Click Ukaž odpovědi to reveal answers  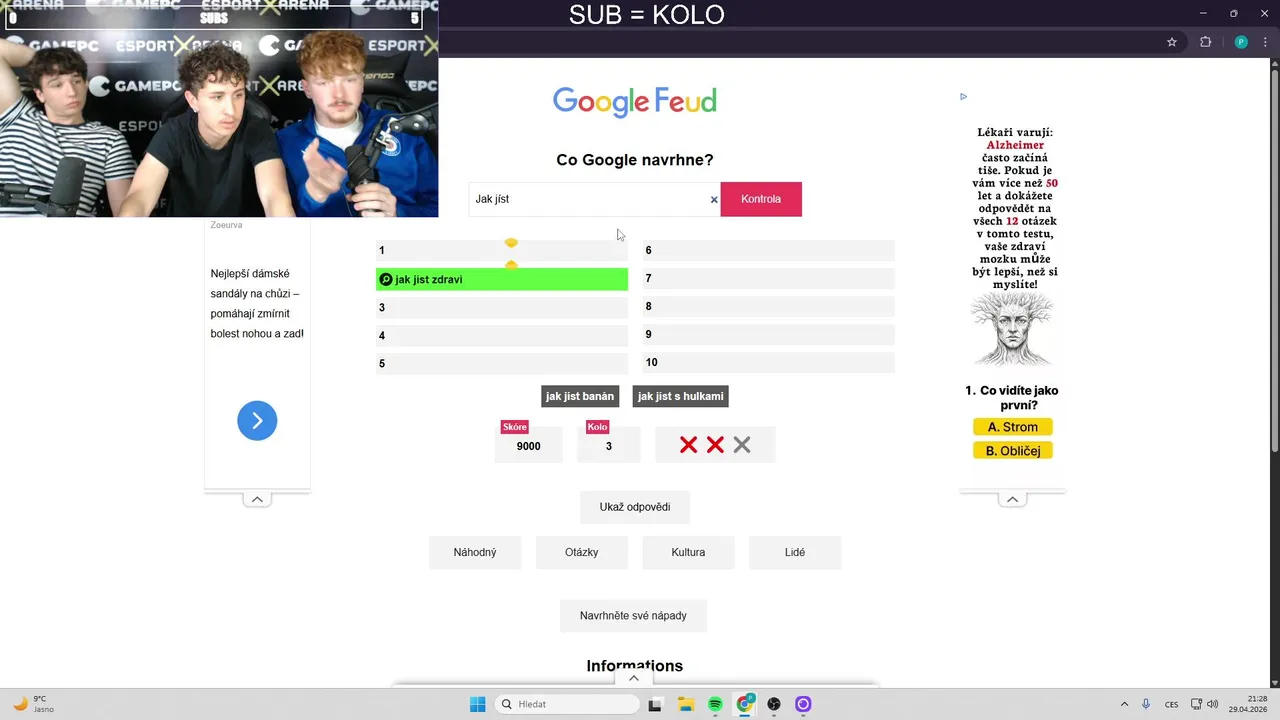[x=635, y=507]
